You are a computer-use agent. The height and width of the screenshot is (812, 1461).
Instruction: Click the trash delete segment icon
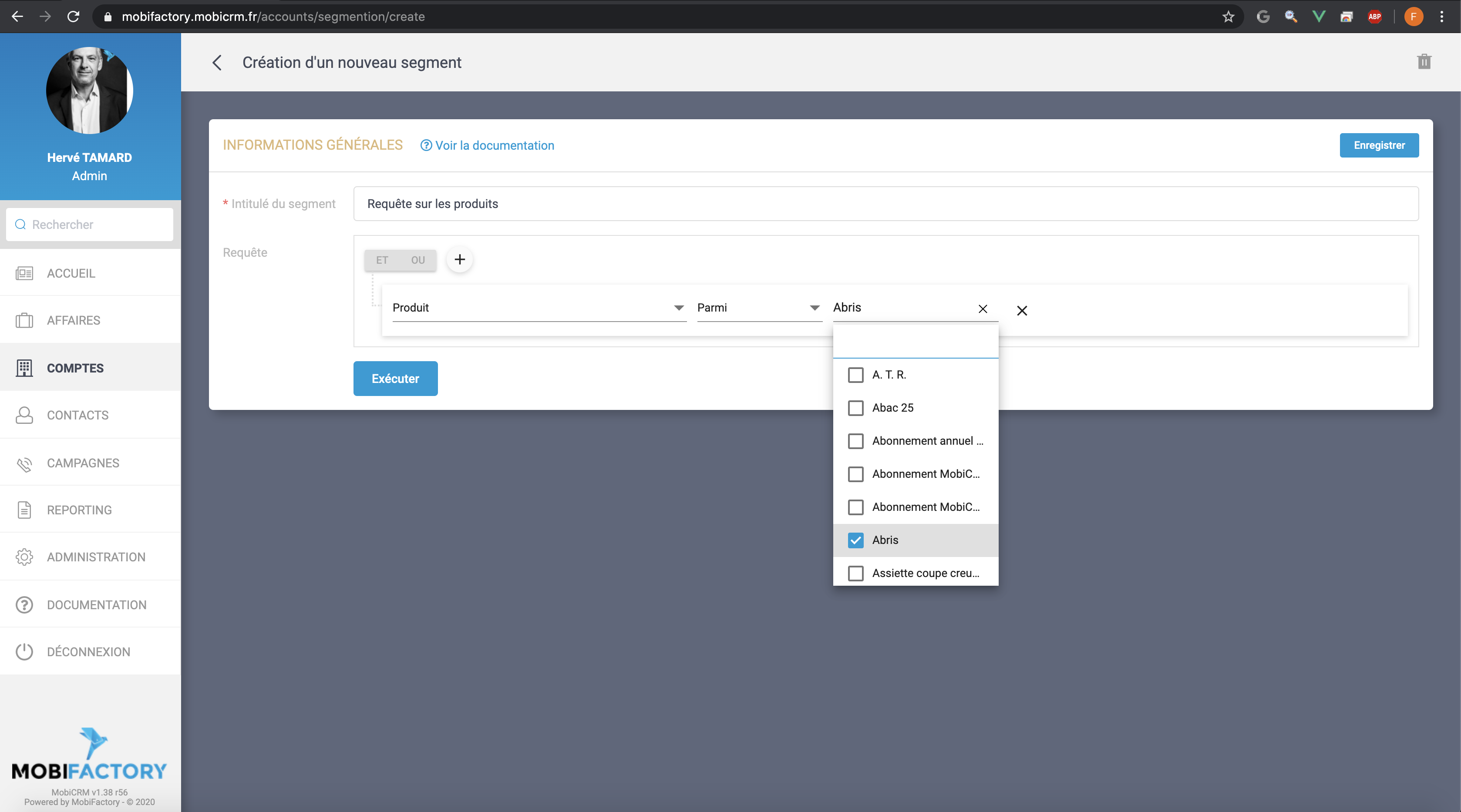[x=1424, y=61]
